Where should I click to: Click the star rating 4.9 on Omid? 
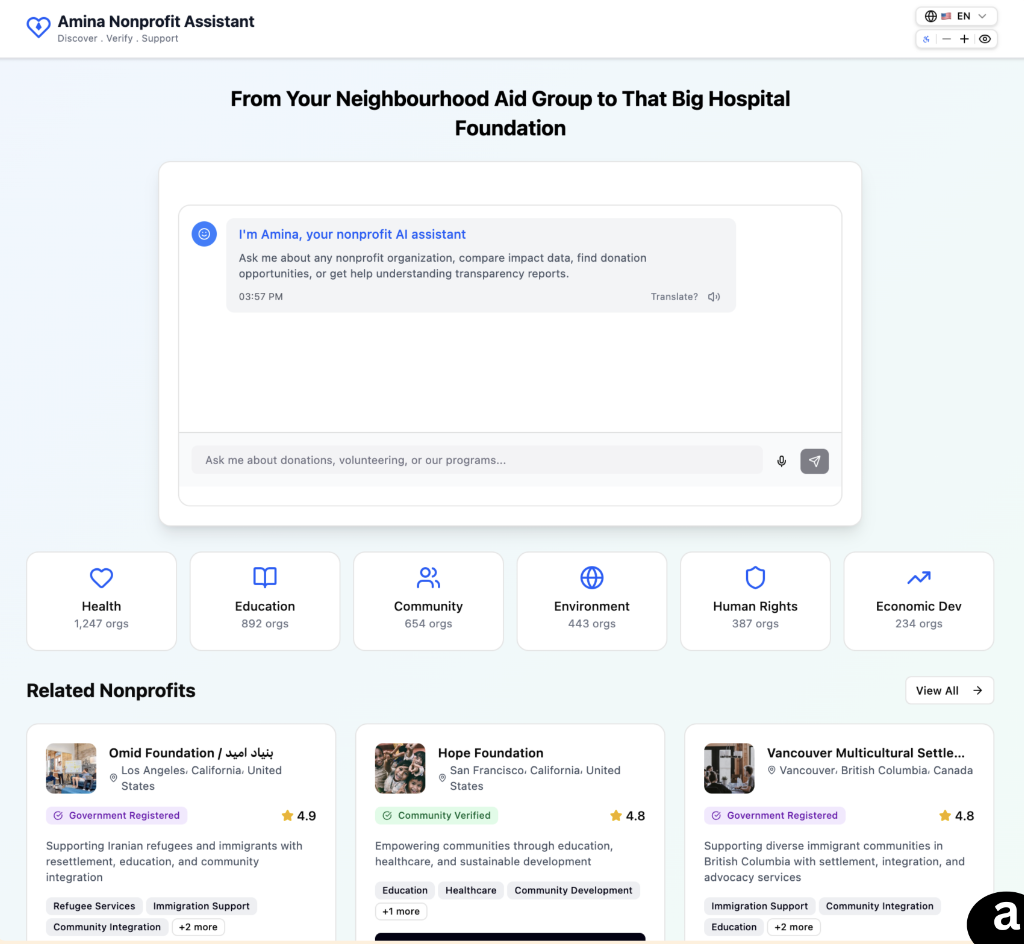pos(298,815)
